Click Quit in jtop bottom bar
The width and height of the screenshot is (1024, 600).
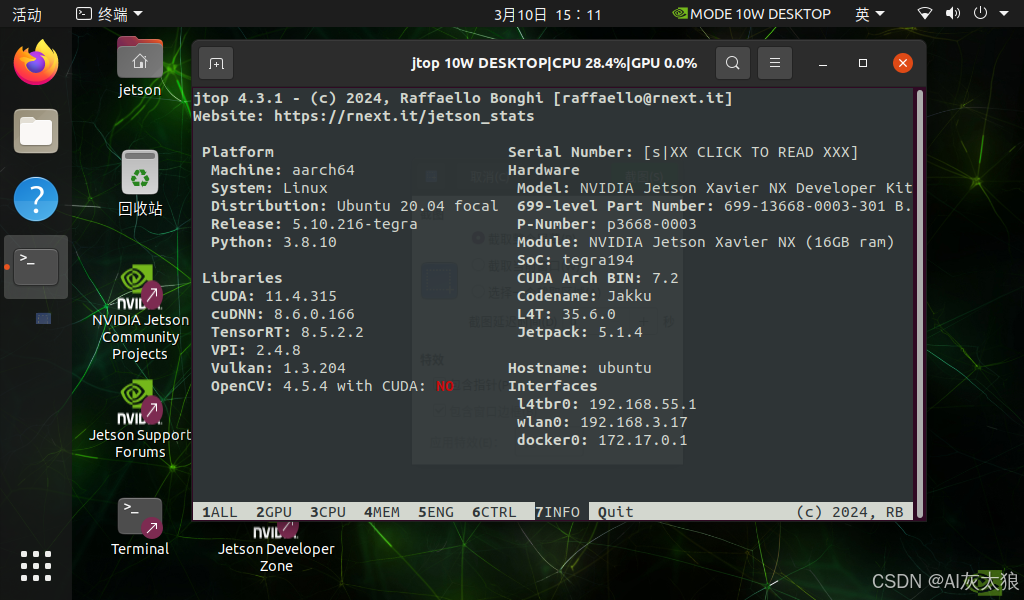[616, 512]
